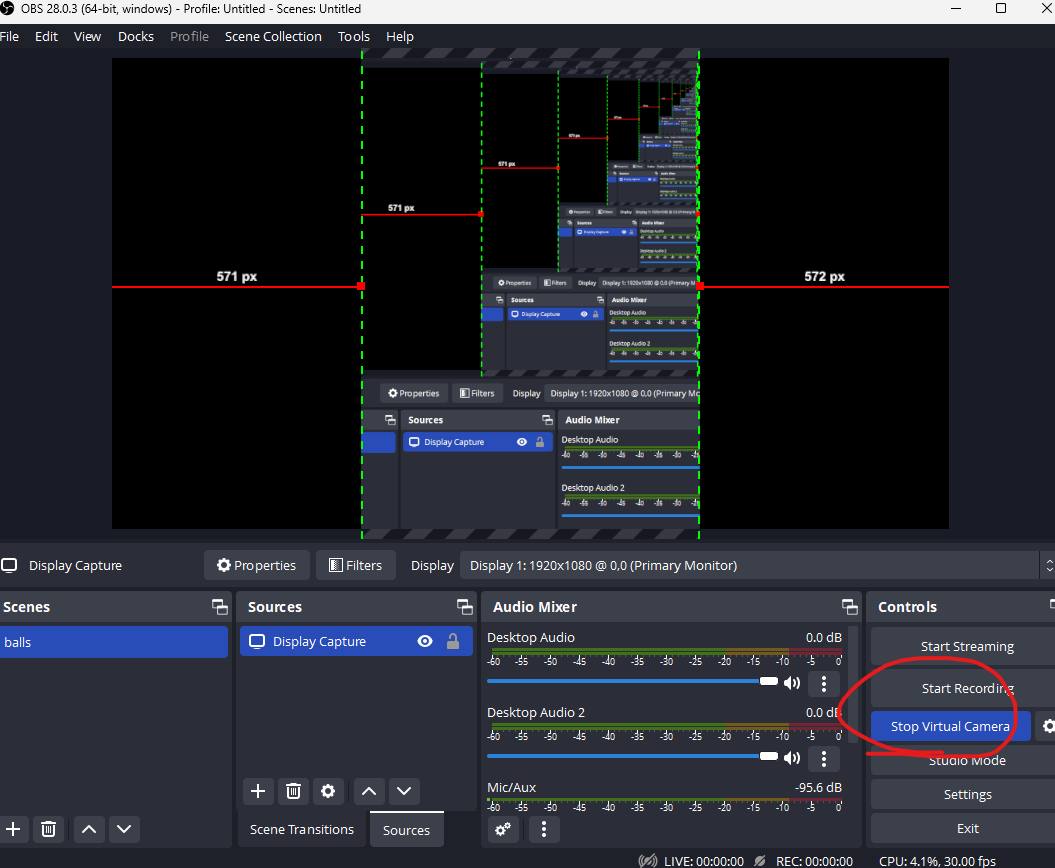The image size is (1055, 868).
Task: Select Display Capture in the Sources list
Action: tap(356, 641)
